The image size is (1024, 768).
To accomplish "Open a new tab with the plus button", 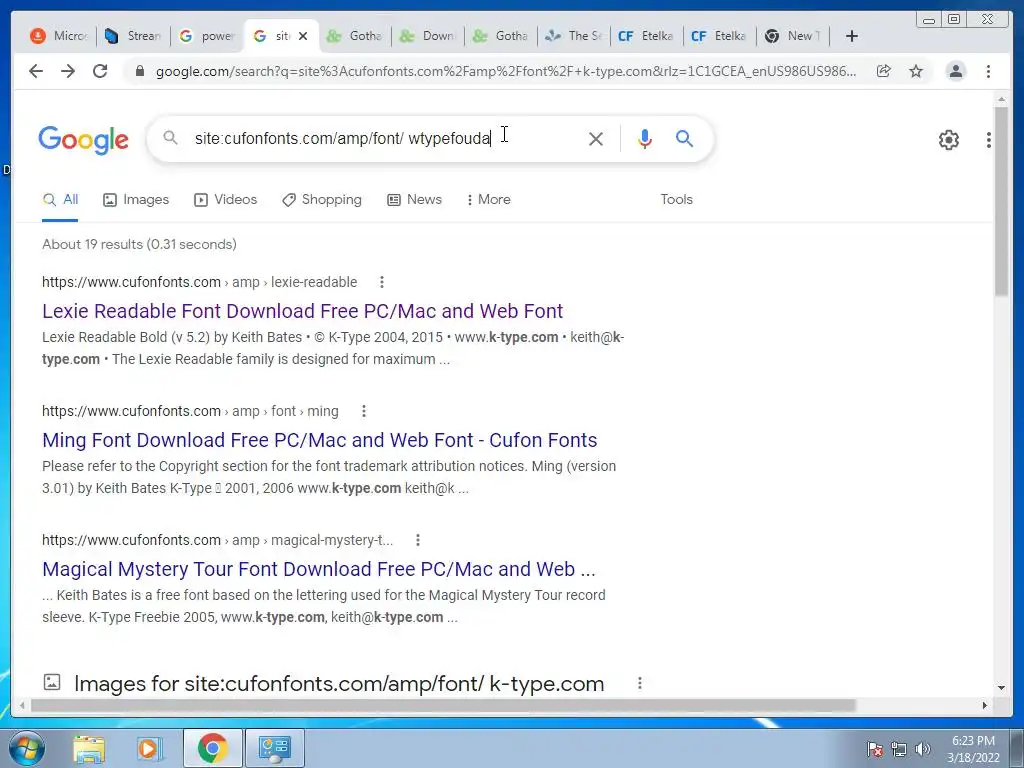I will click(x=852, y=36).
